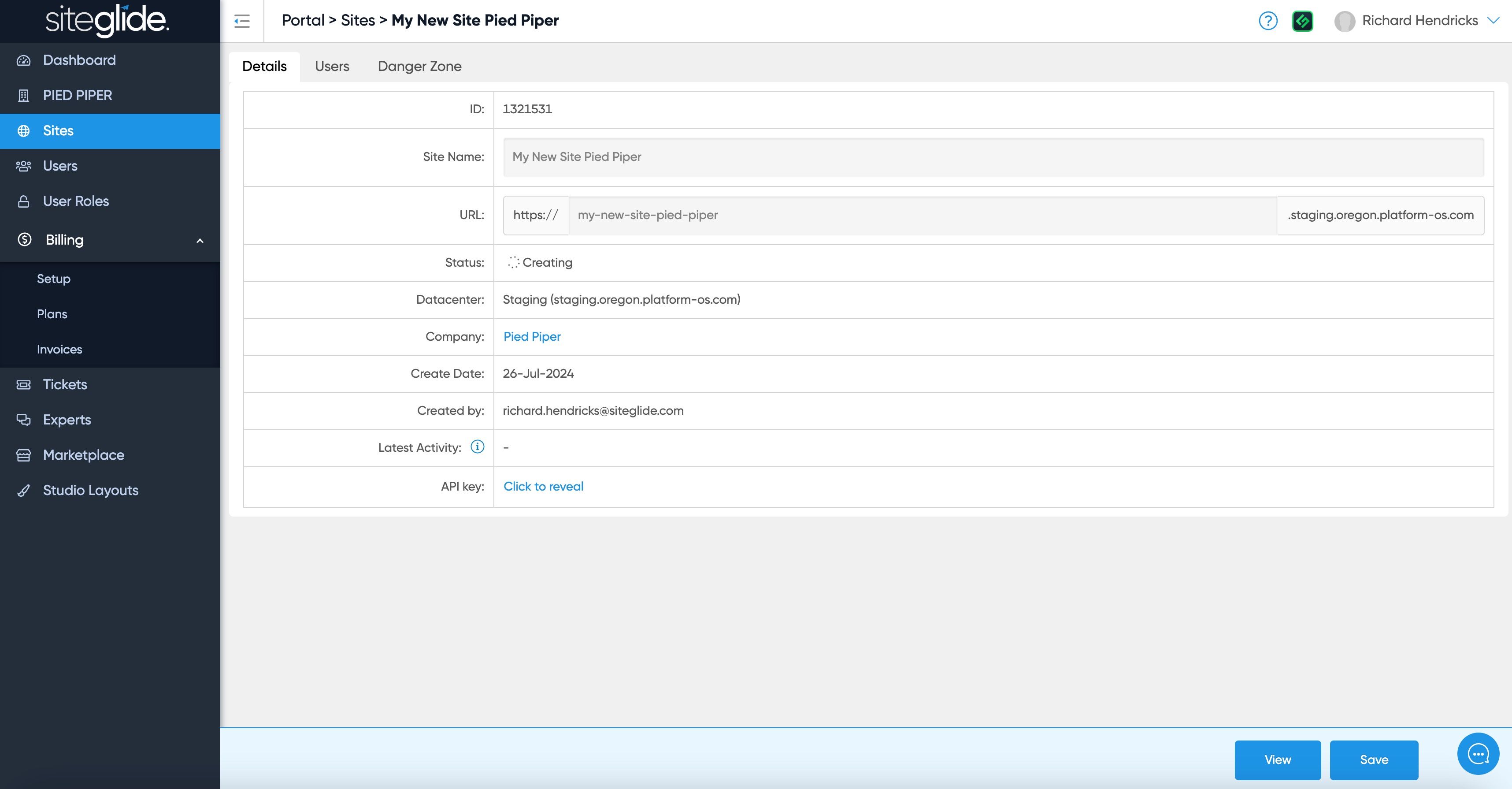Click the Richard Hendricks username text
This screenshot has height=789, width=1512.
coord(1420,21)
